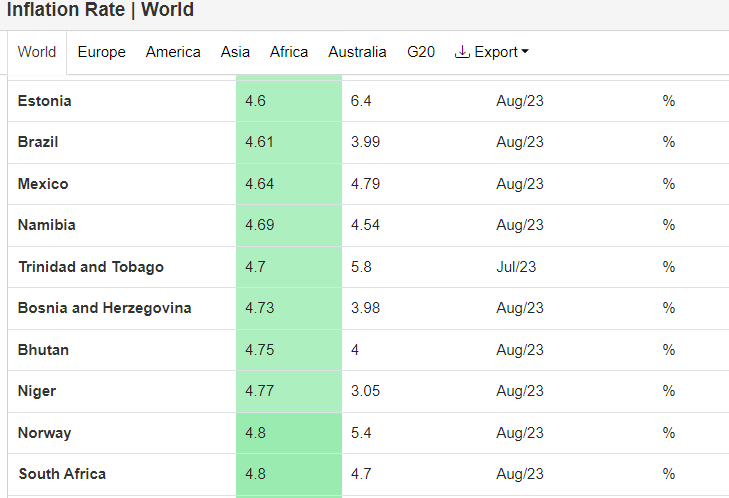
Task: Open the Bhutan country link
Action: 43,350
